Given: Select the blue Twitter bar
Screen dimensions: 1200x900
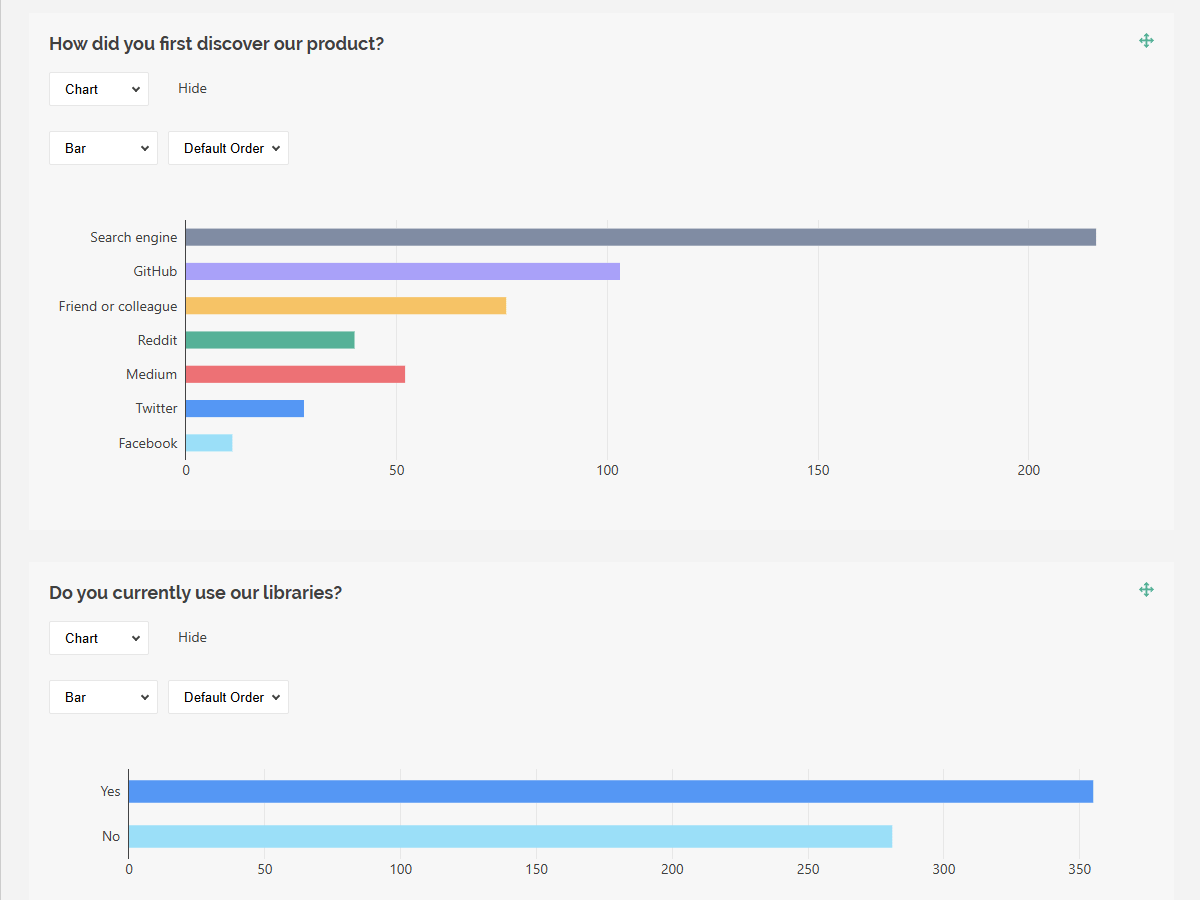Looking at the screenshot, I should point(245,408).
